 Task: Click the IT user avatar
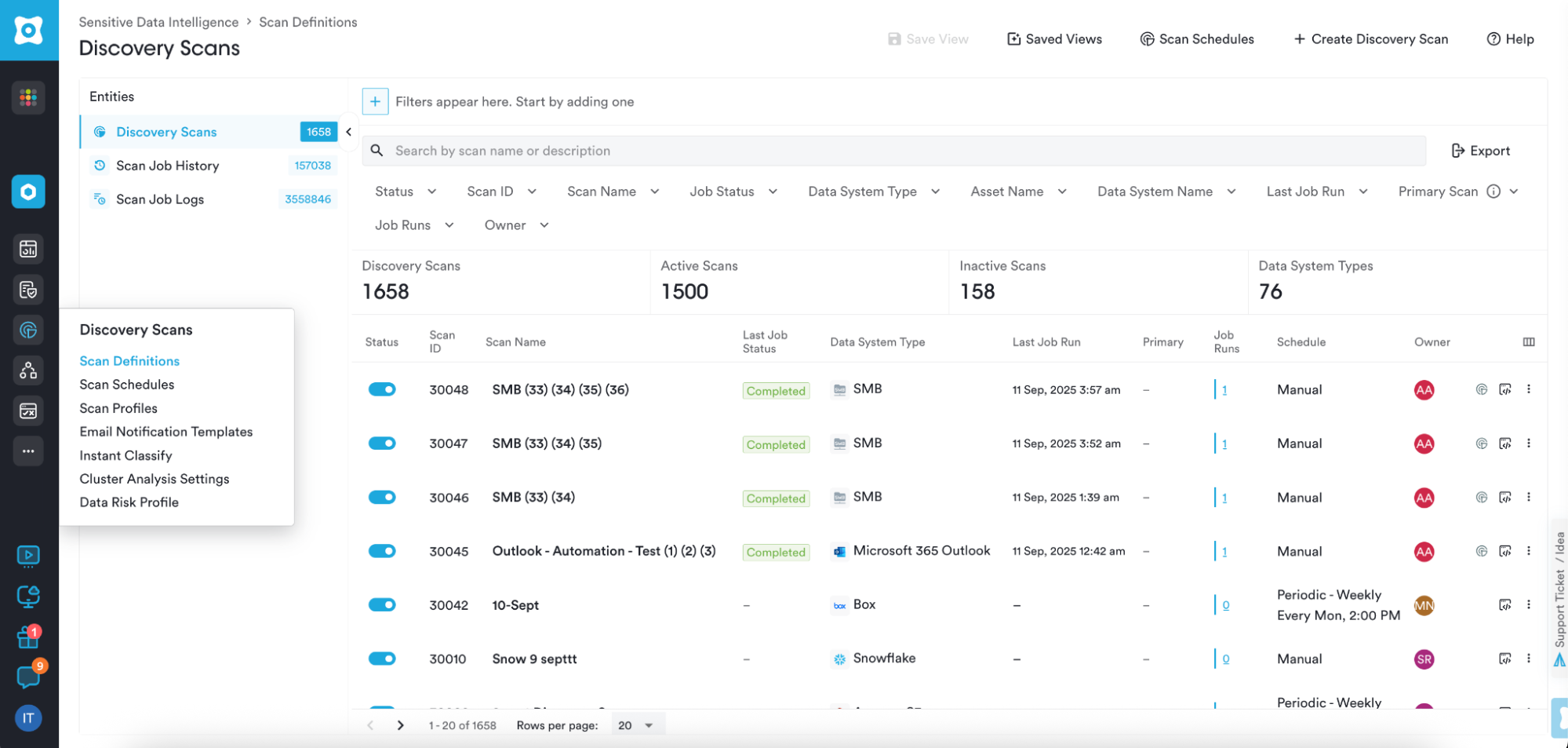28,718
